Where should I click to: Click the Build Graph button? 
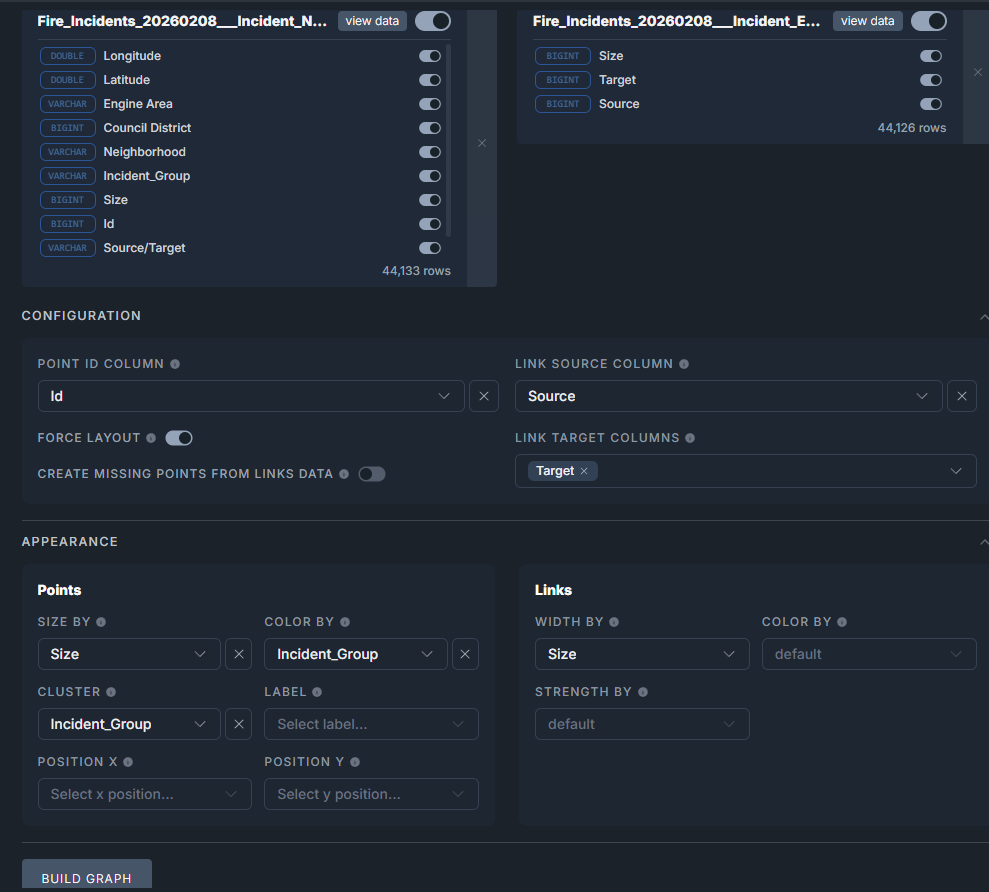pos(87,877)
